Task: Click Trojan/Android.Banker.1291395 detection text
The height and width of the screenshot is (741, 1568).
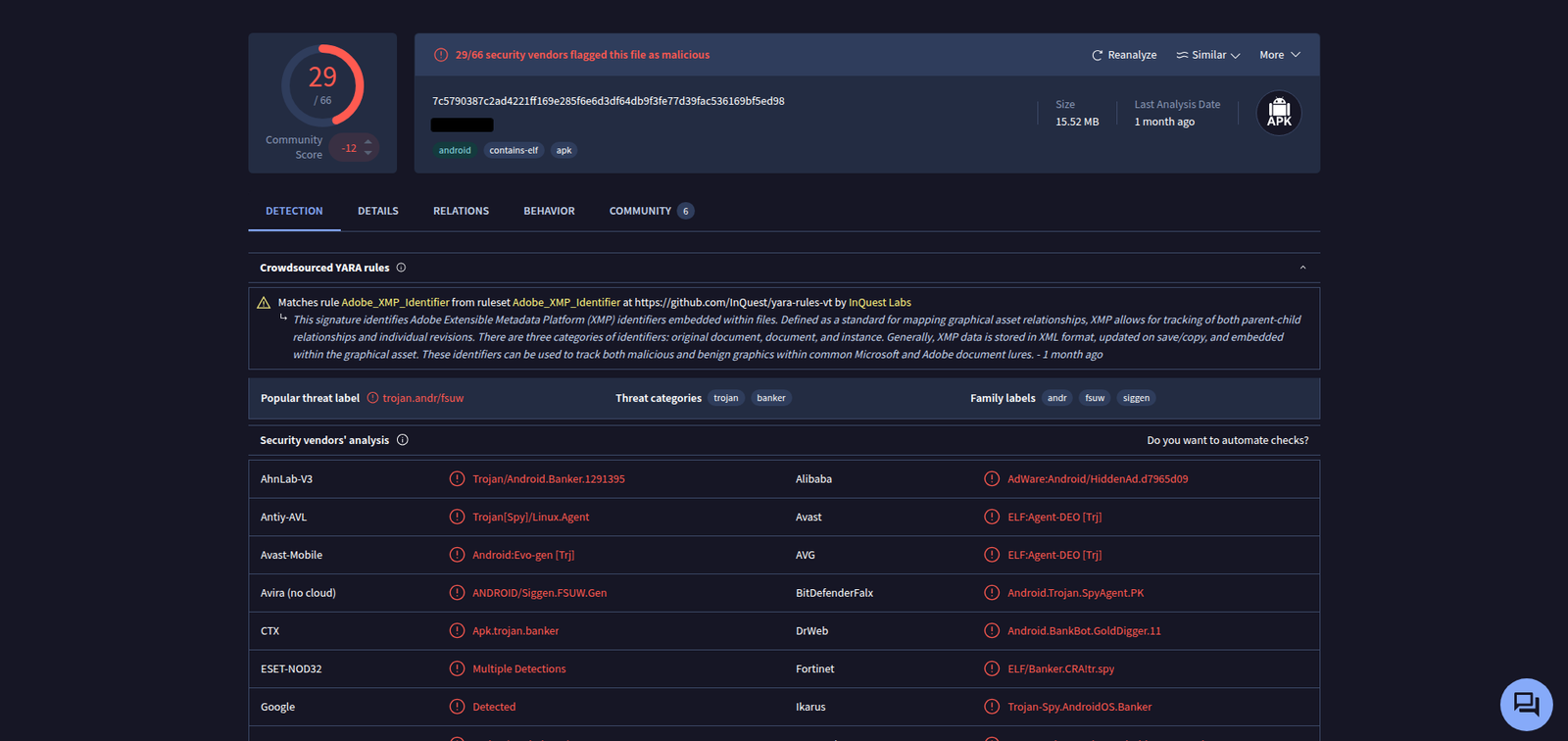Action: 549,479
